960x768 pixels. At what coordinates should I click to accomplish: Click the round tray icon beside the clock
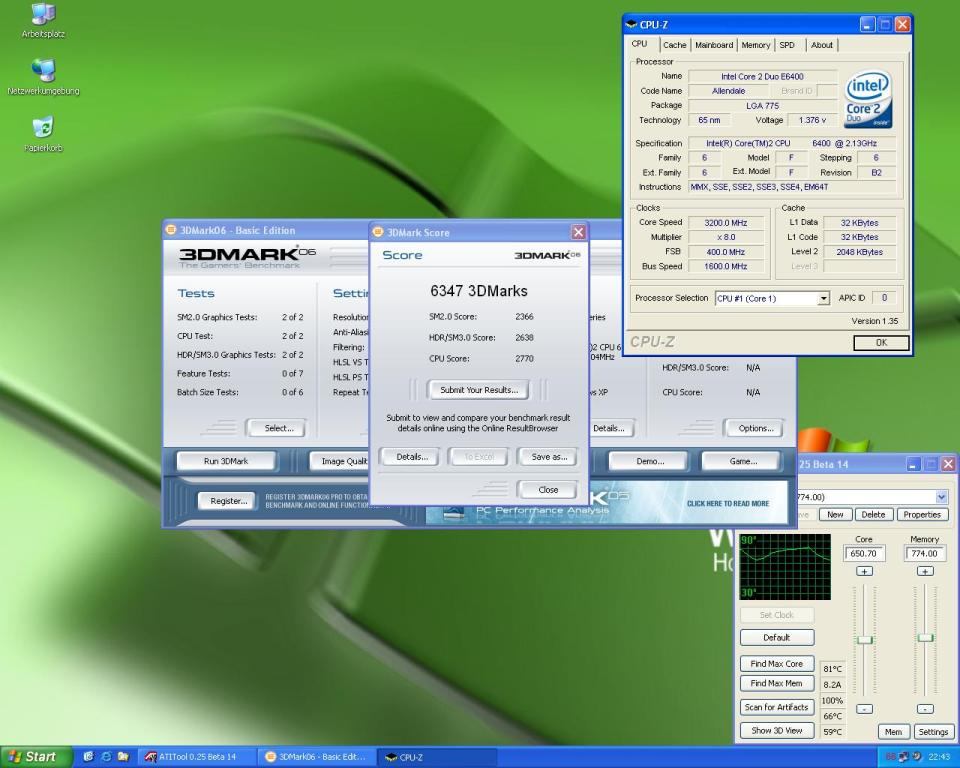pos(917,757)
